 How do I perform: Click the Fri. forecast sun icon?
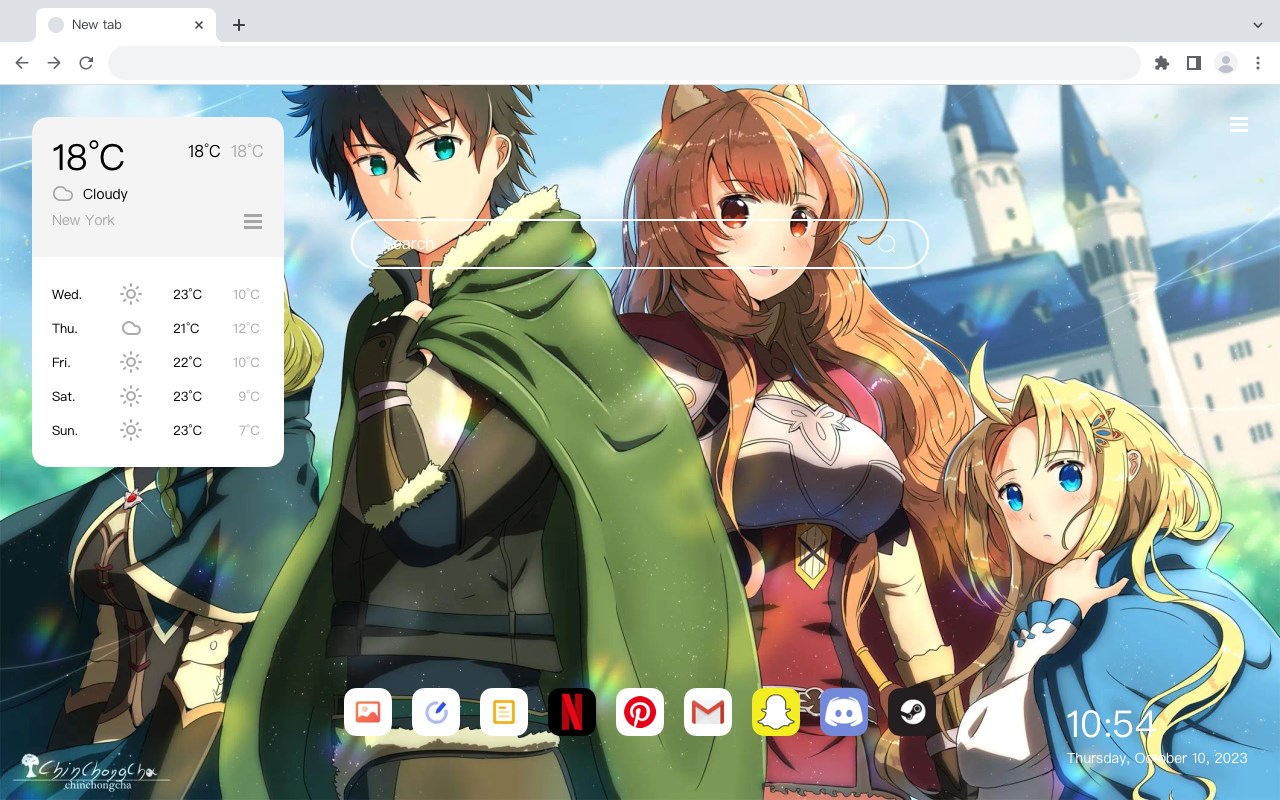[131, 362]
